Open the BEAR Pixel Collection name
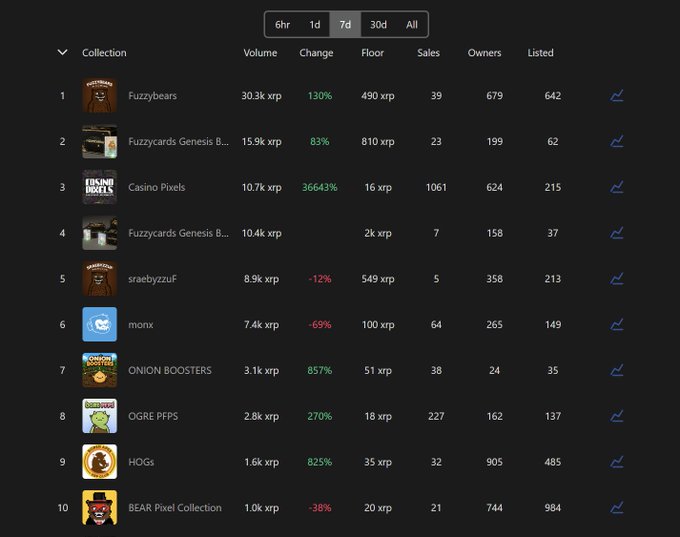680x537 pixels. (175, 508)
